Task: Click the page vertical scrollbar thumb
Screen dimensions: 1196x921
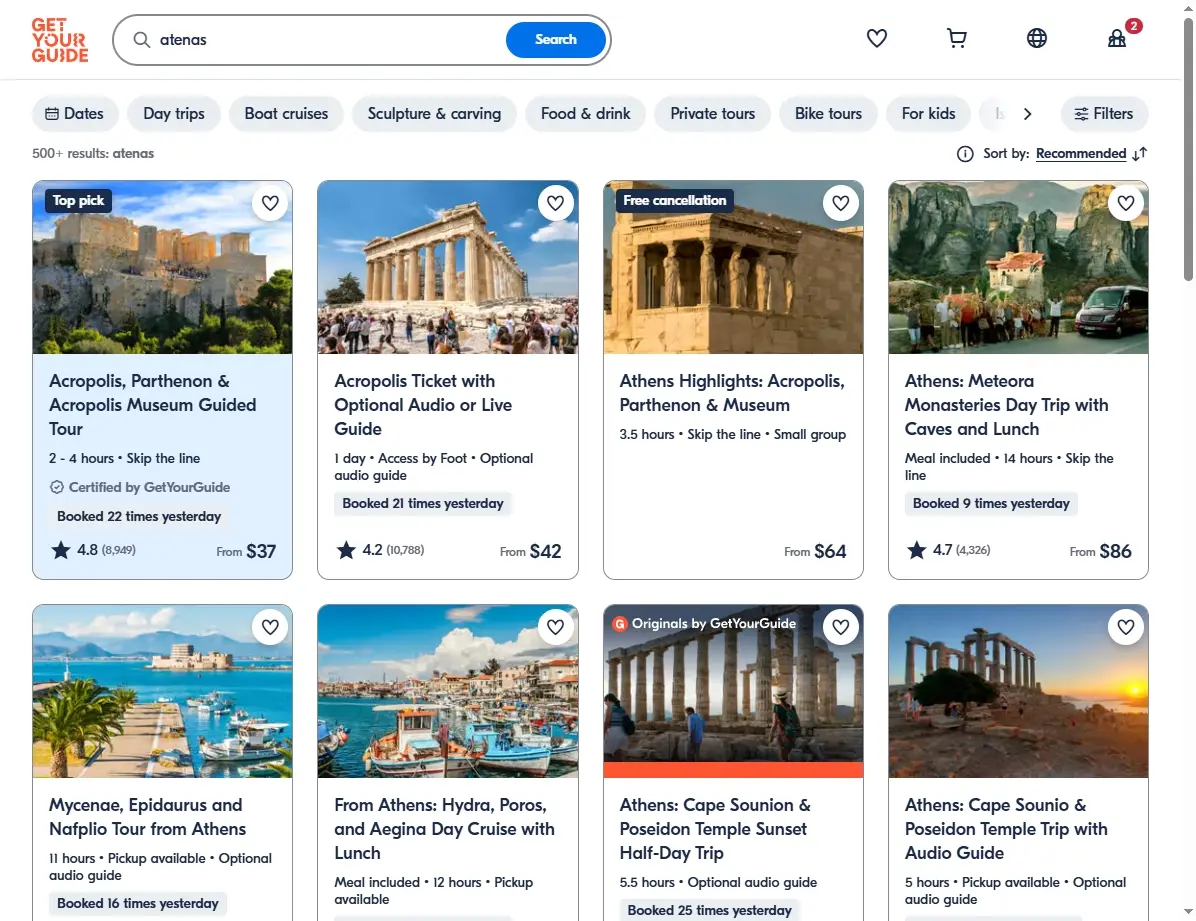Action: tap(1188, 149)
